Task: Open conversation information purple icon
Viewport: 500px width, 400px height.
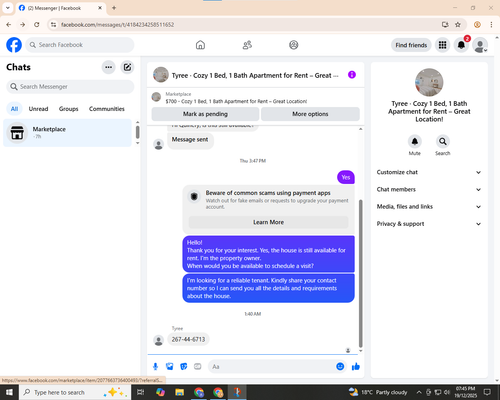Action: (x=352, y=75)
